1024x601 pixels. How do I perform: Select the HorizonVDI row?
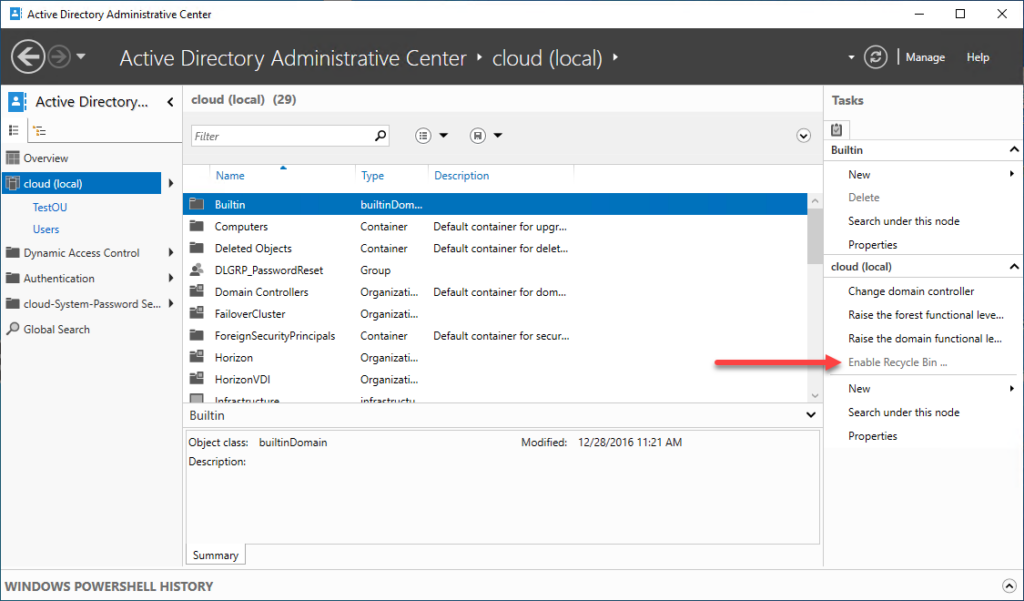point(495,380)
